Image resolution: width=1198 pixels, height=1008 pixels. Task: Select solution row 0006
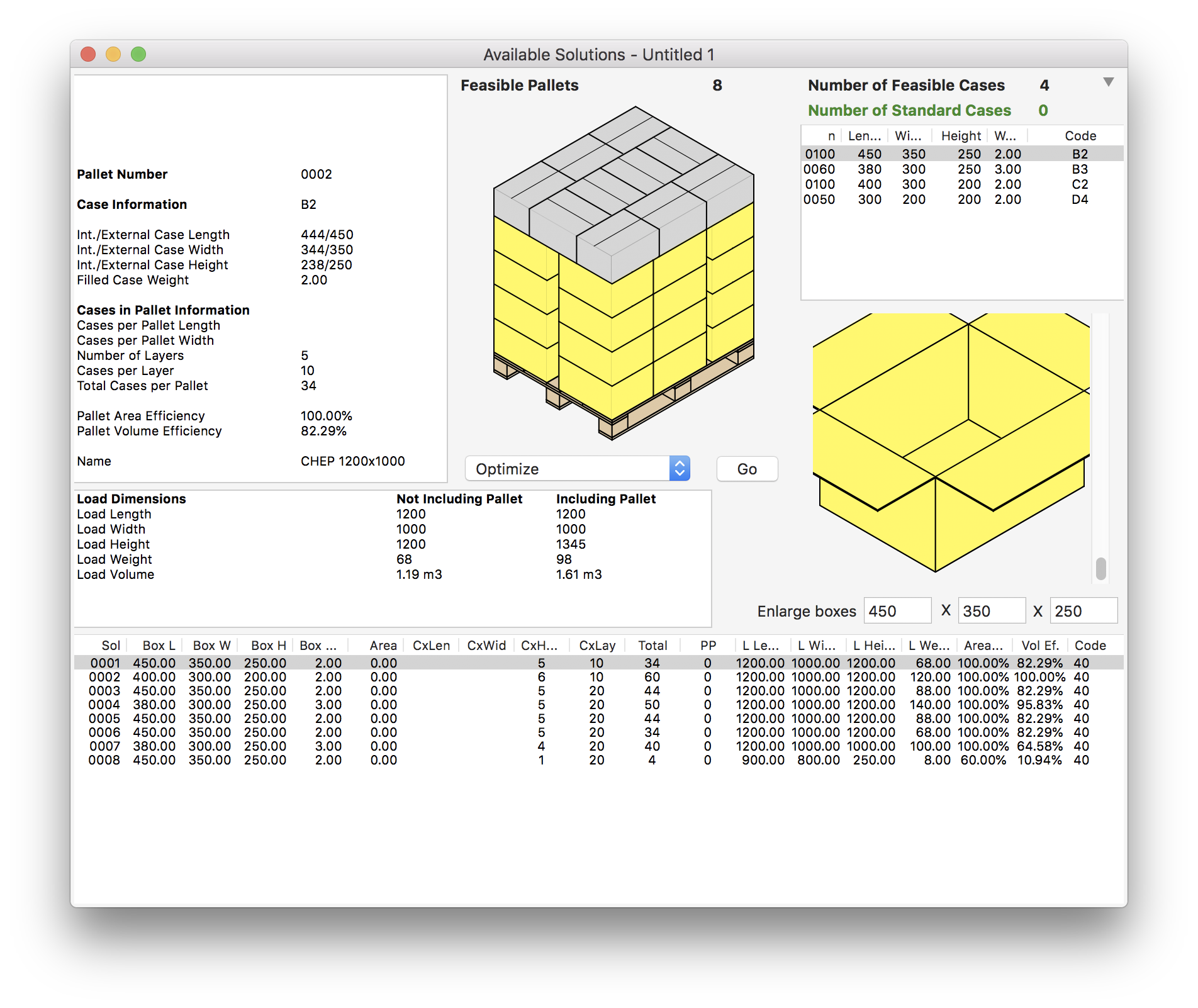click(598, 732)
